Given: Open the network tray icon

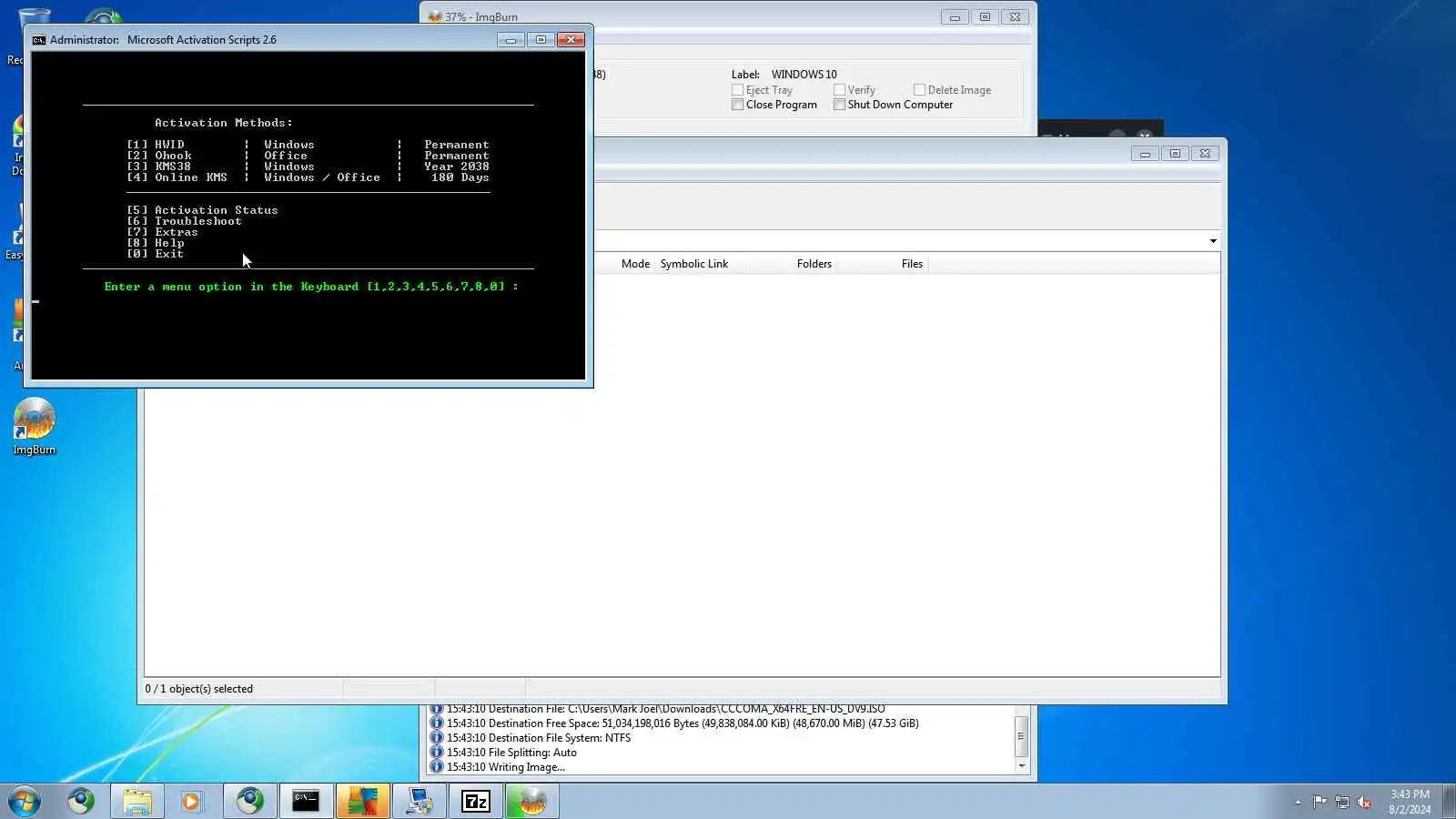Looking at the screenshot, I should 1342,802.
